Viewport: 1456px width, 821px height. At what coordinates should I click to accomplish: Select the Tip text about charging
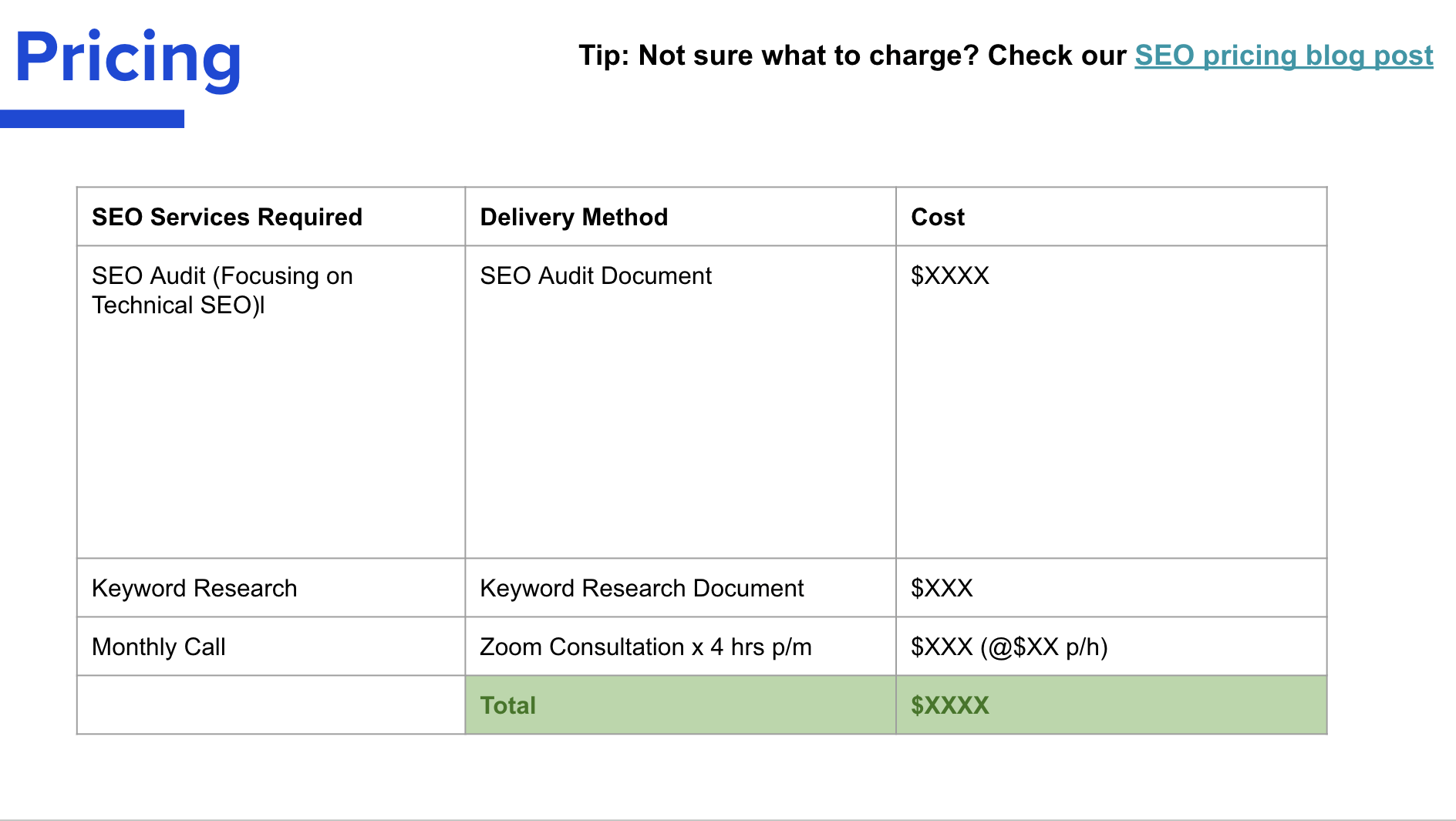[848, 55]
